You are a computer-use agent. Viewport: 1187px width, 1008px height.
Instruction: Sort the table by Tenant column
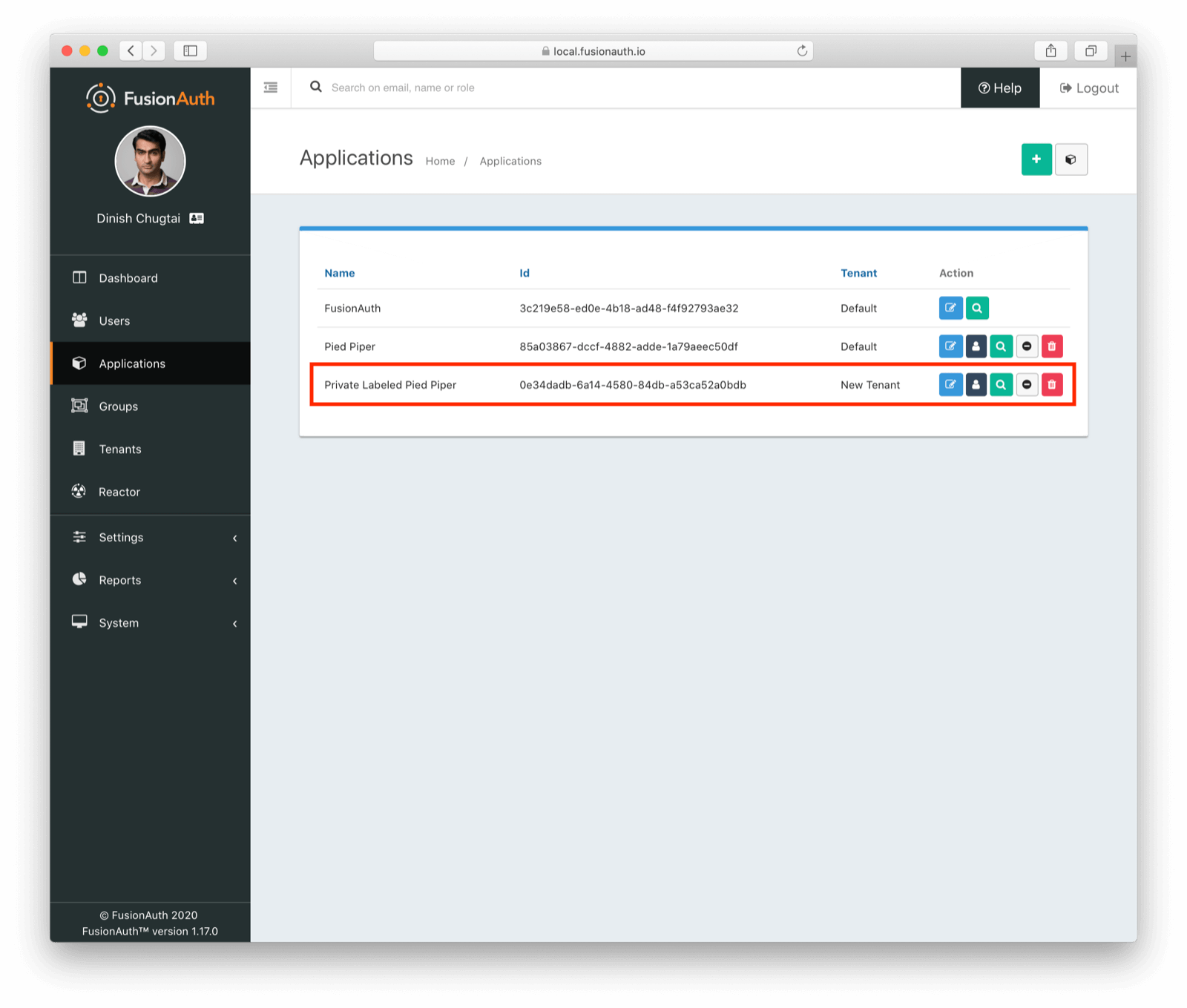click(x=858, y=273)
